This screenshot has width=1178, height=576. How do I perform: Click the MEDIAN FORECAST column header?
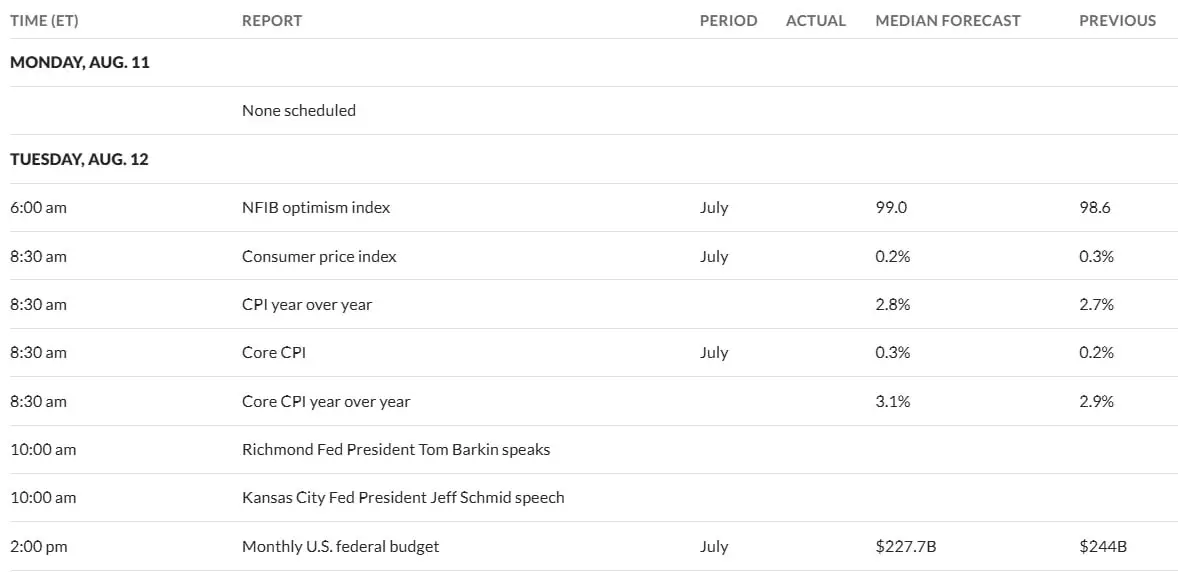(x=948, y=20)
